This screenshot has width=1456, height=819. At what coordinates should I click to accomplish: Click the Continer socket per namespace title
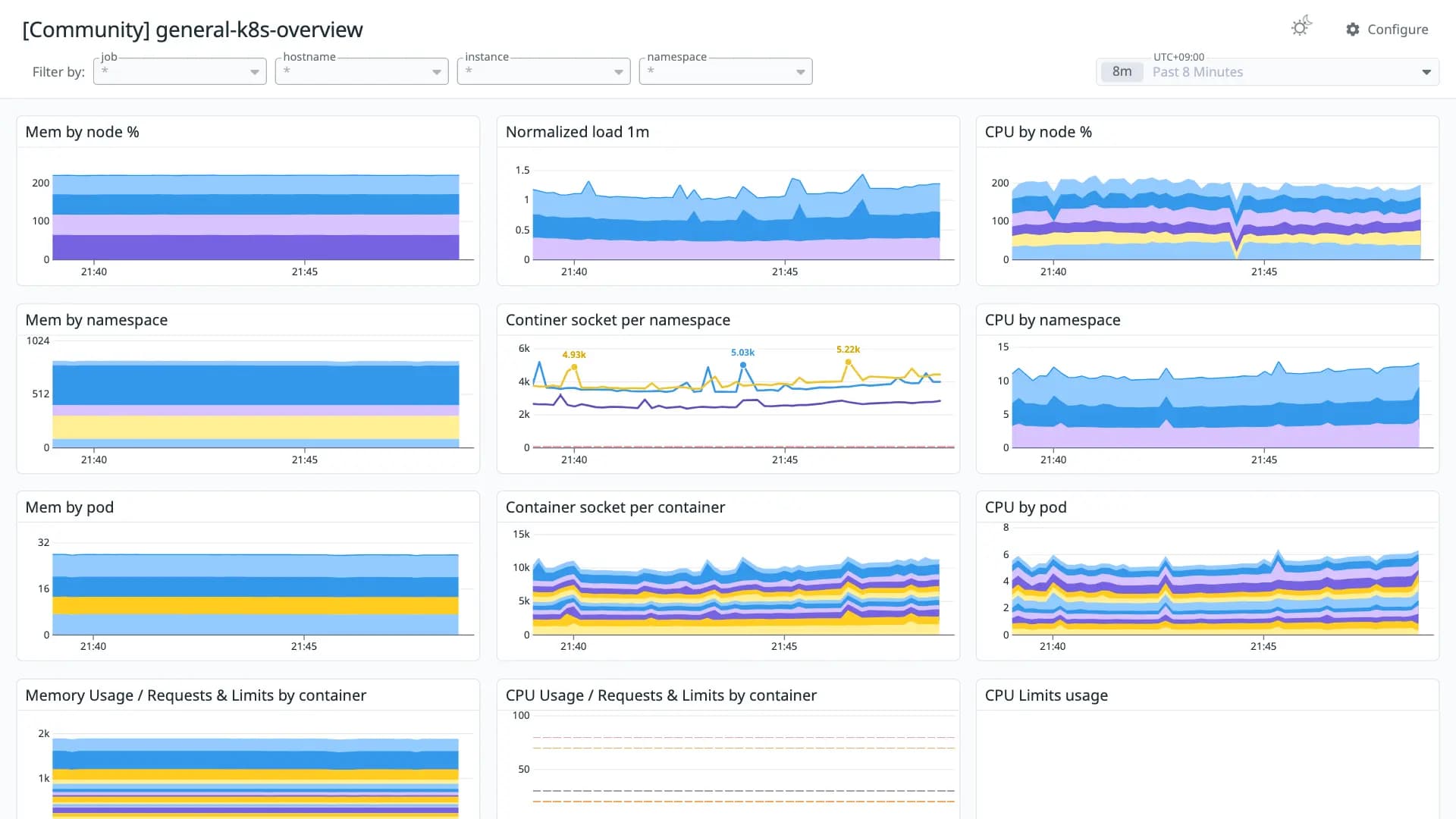click(x=617, y=320)
